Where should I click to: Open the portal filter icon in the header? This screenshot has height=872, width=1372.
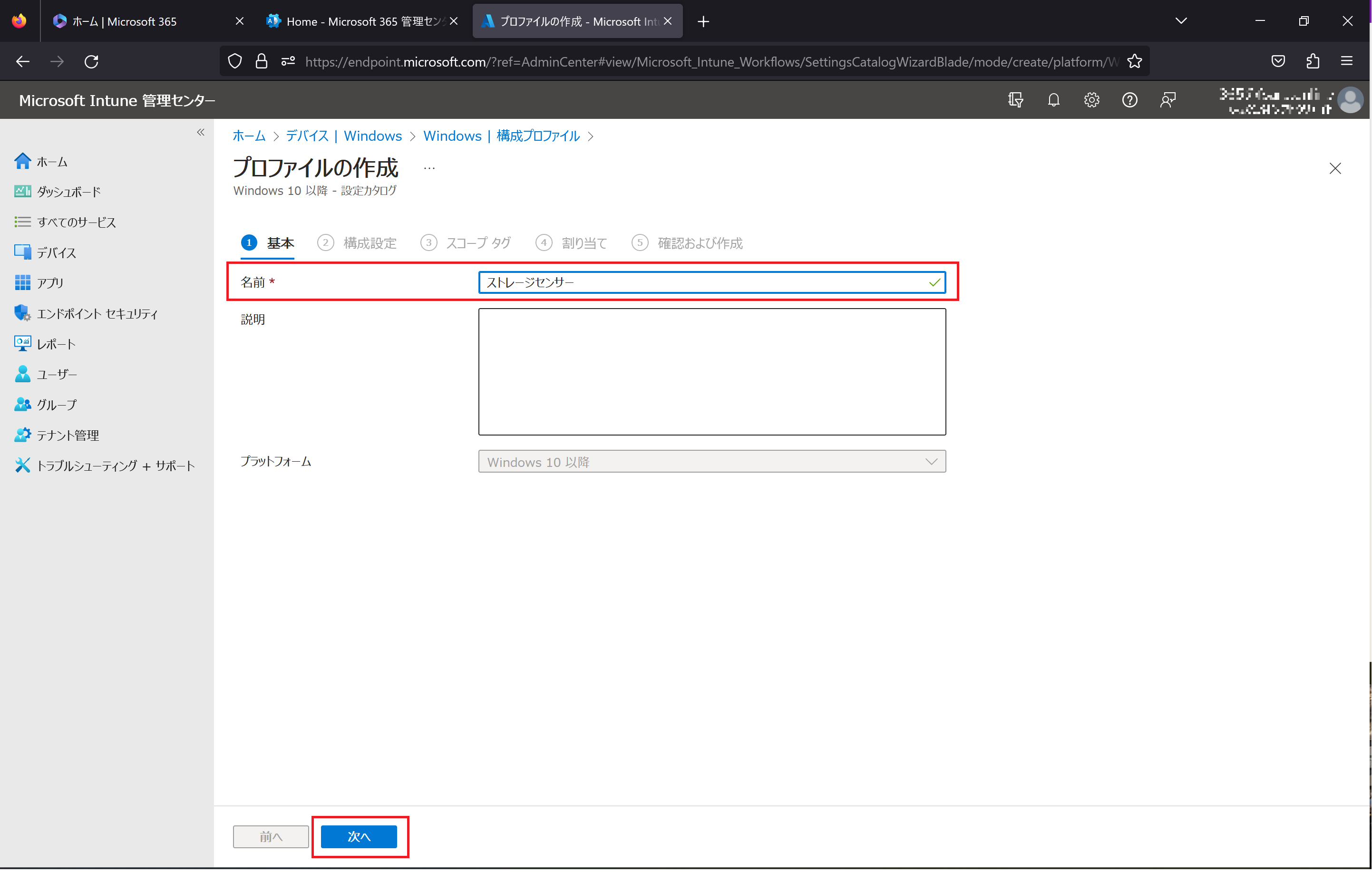pos(1015,100)
